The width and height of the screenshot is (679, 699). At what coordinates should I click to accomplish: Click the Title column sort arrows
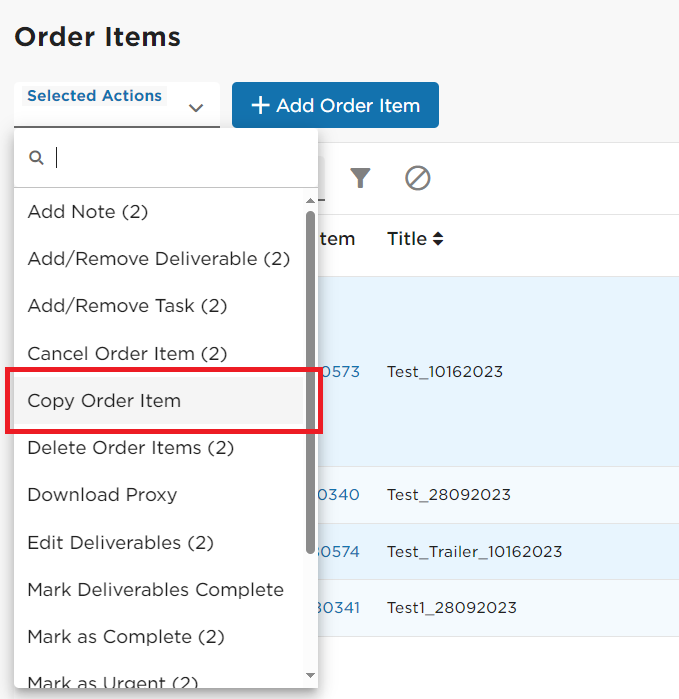438,239
